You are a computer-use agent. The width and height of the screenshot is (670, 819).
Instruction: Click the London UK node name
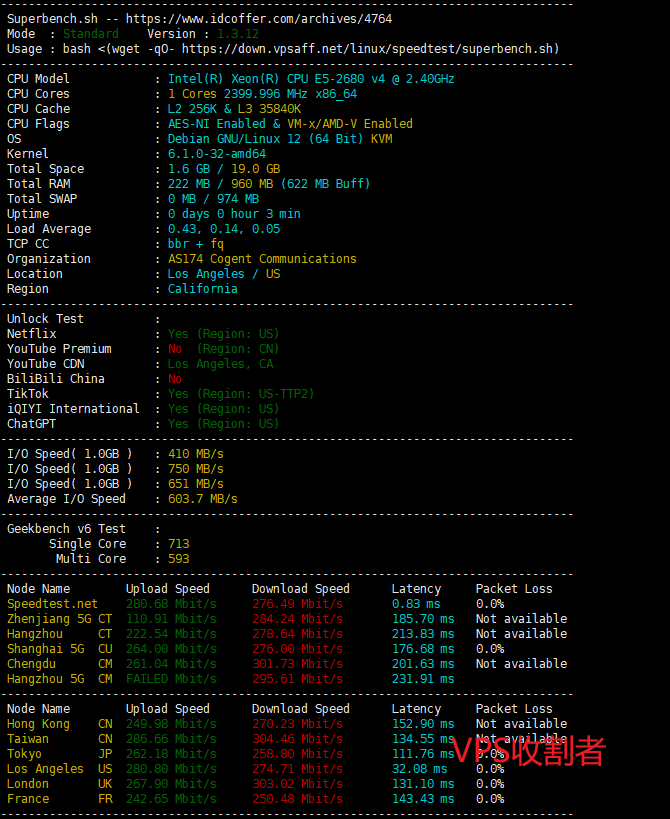(x=28, y=784)
